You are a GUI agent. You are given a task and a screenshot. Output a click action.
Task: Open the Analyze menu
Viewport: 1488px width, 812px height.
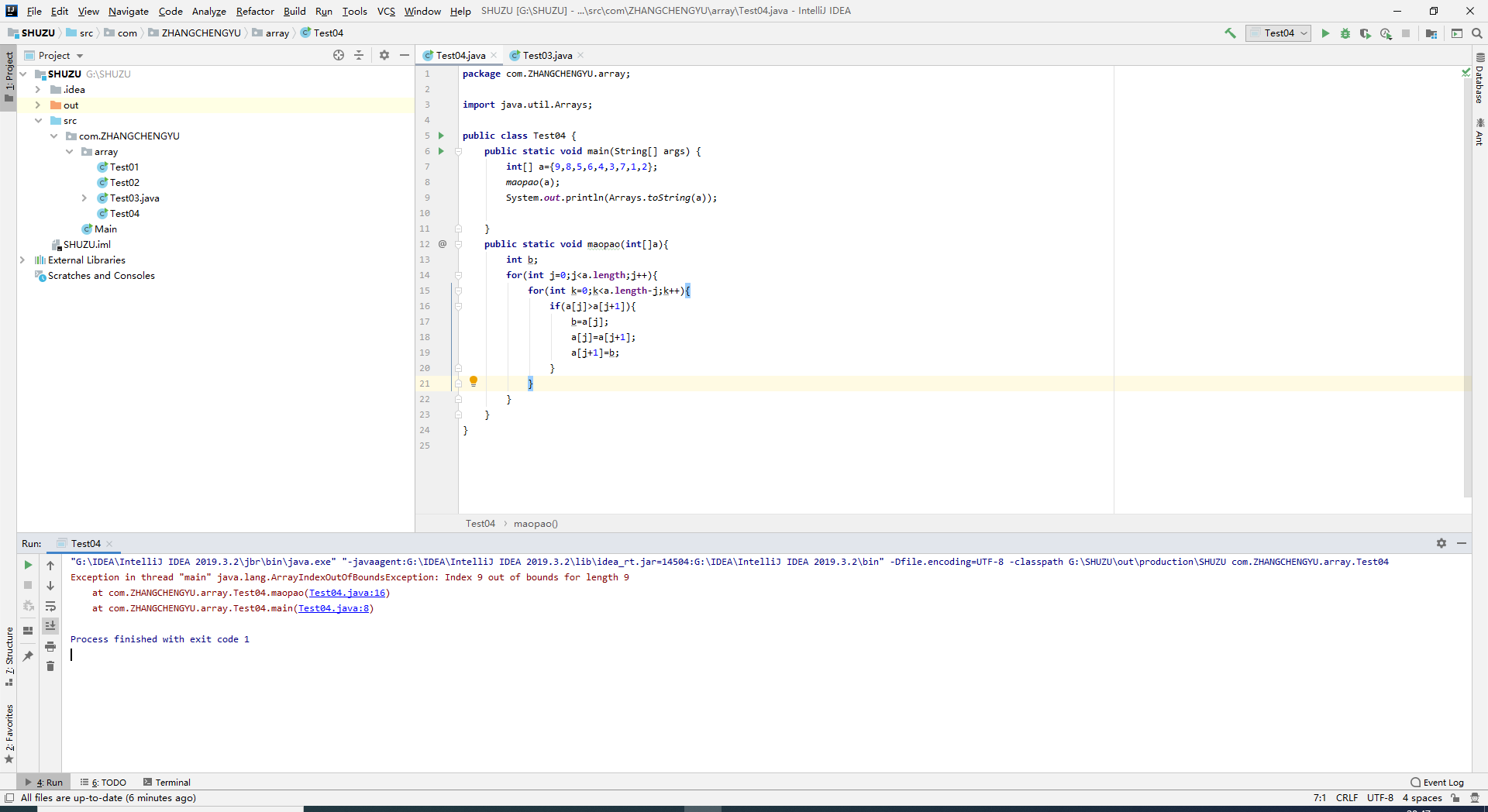click(x=208, y=11)
